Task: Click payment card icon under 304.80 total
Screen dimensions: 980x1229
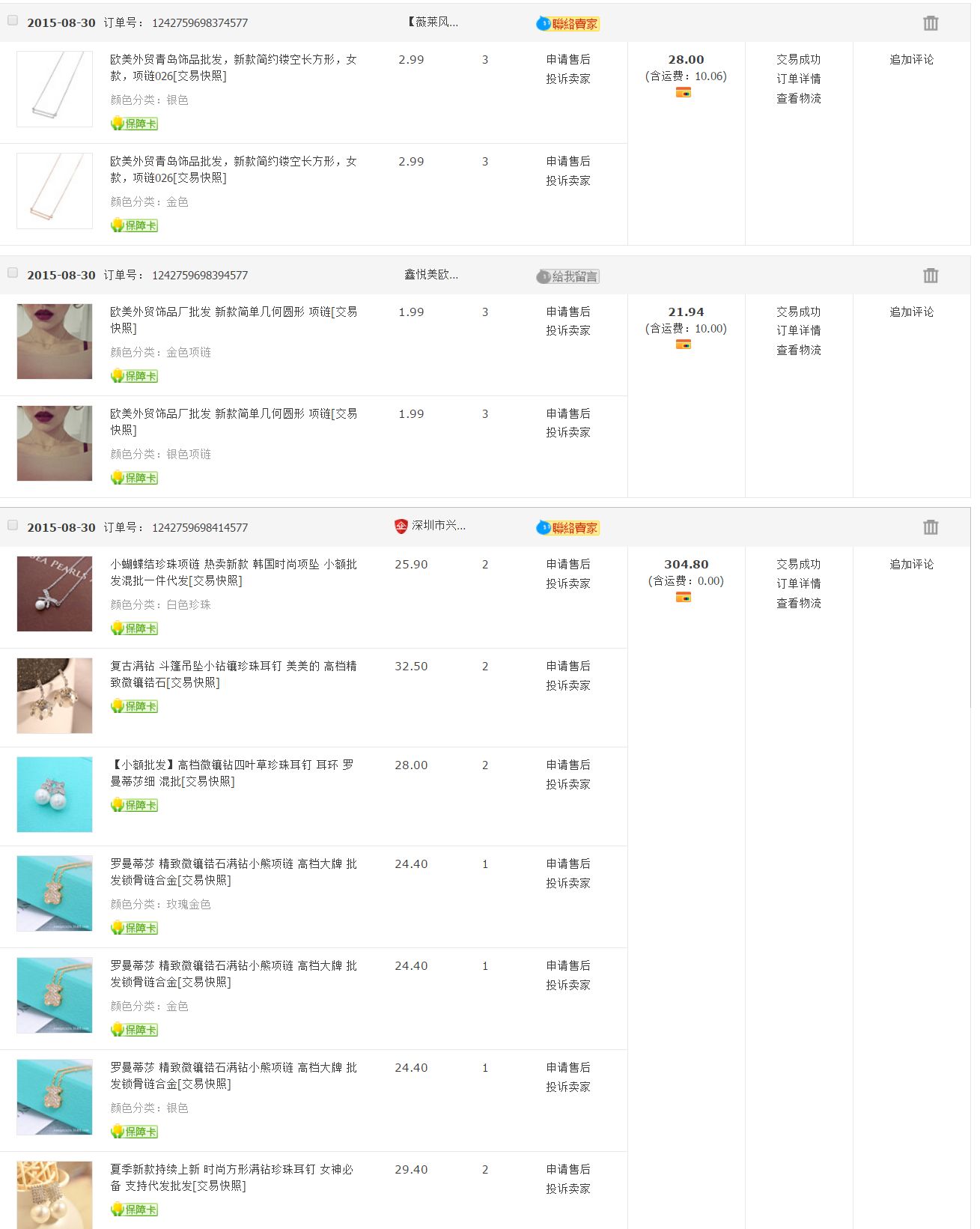Action: pos(683,597)
